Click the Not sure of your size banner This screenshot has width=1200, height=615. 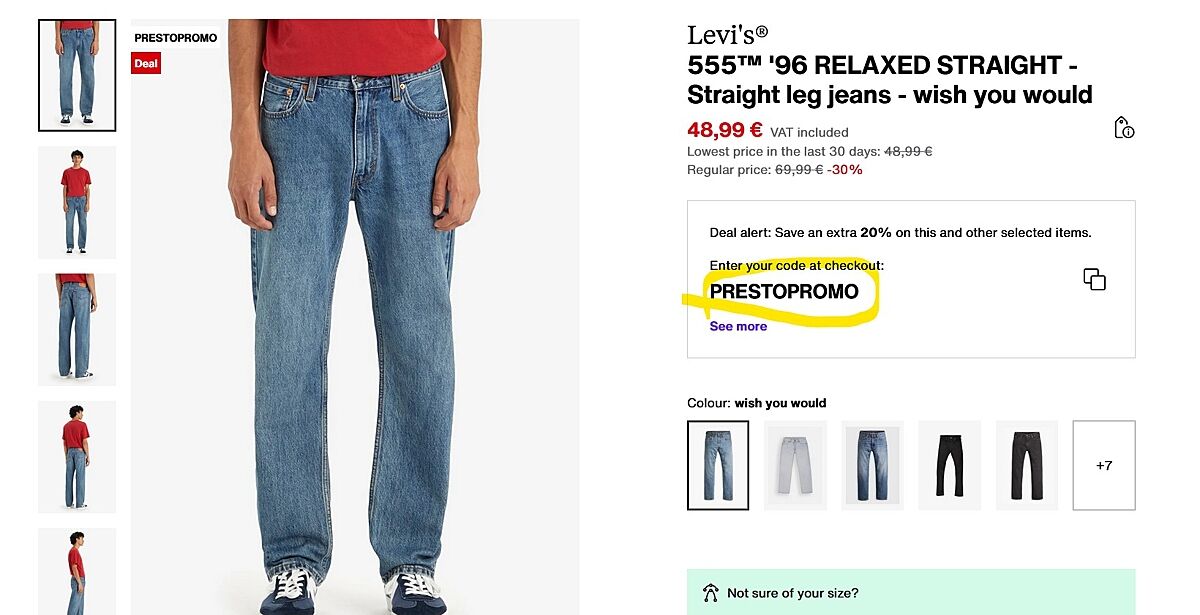910,593
